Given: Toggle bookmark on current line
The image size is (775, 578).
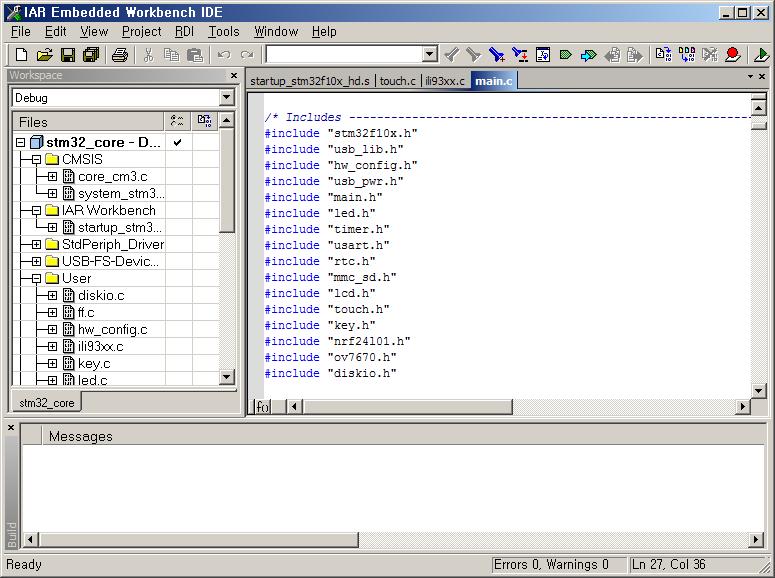Looking at the screenshot, I should (496, 54).
